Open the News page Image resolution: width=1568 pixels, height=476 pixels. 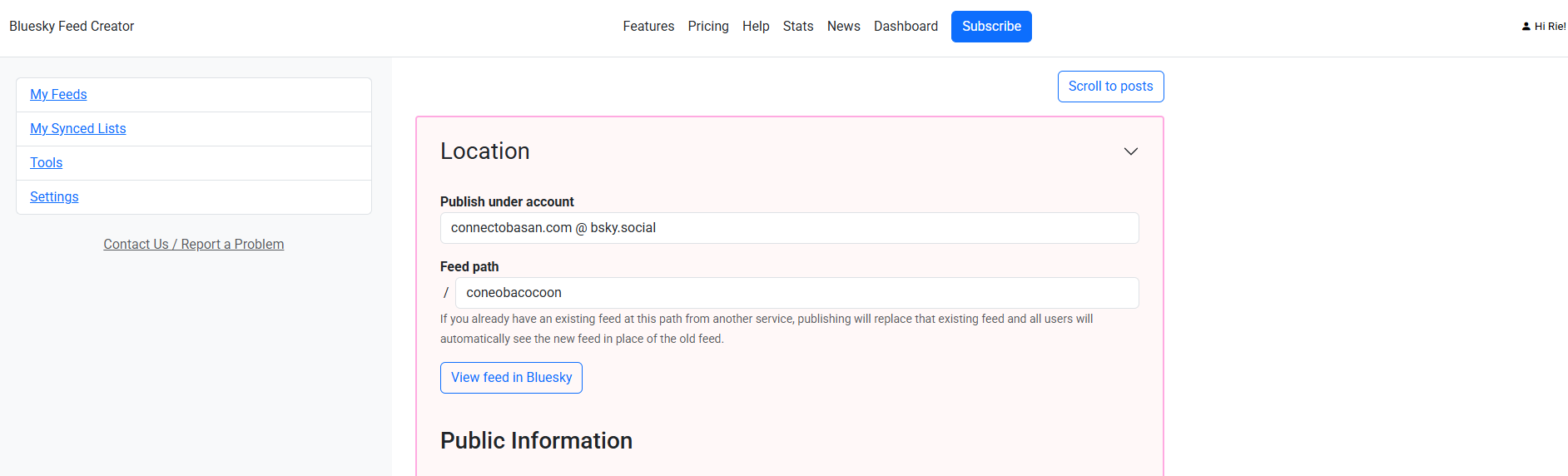(x=843, y=27)
